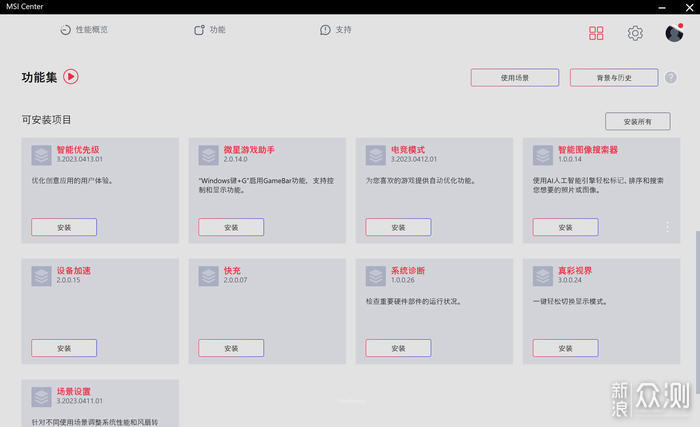The height and width of the screenshot is (427, 700).
Task: Click the 系统诊断 title
Action: tap(408, 271)
